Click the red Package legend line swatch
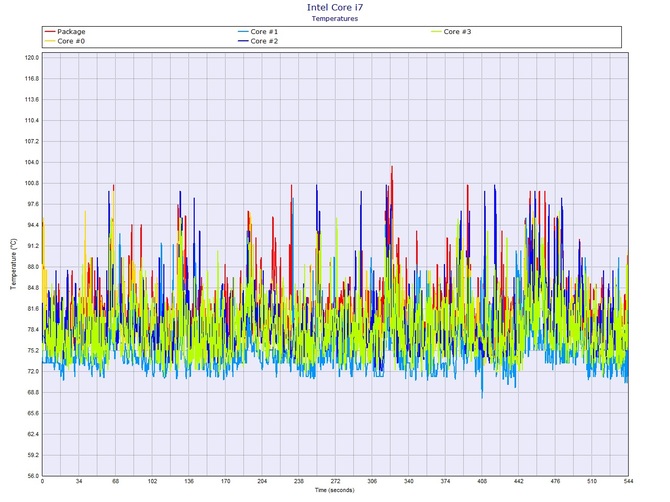Viewport: 670px width, 502px height. (x=50, y=32)
